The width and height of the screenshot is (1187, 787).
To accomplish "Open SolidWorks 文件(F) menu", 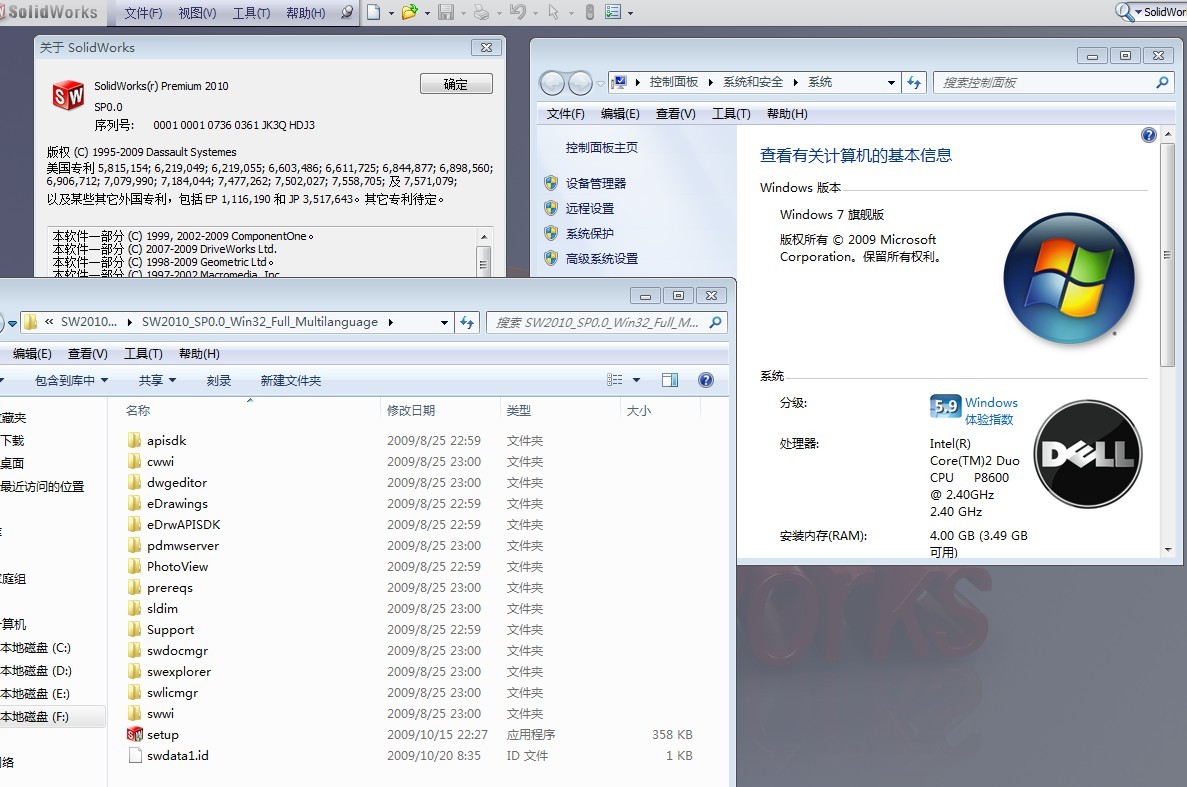I will point(143,13).
